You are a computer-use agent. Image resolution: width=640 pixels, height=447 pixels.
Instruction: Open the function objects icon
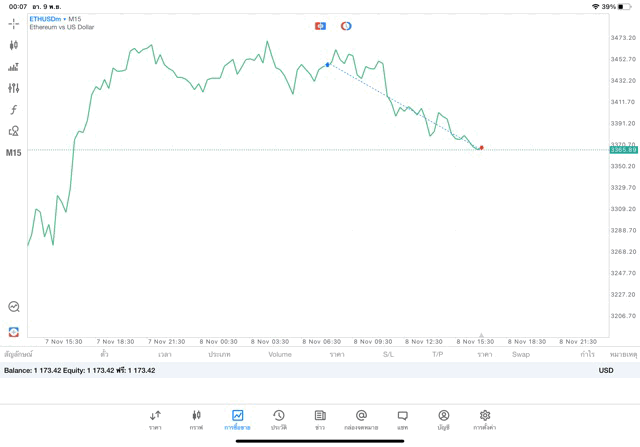point(13,110)
